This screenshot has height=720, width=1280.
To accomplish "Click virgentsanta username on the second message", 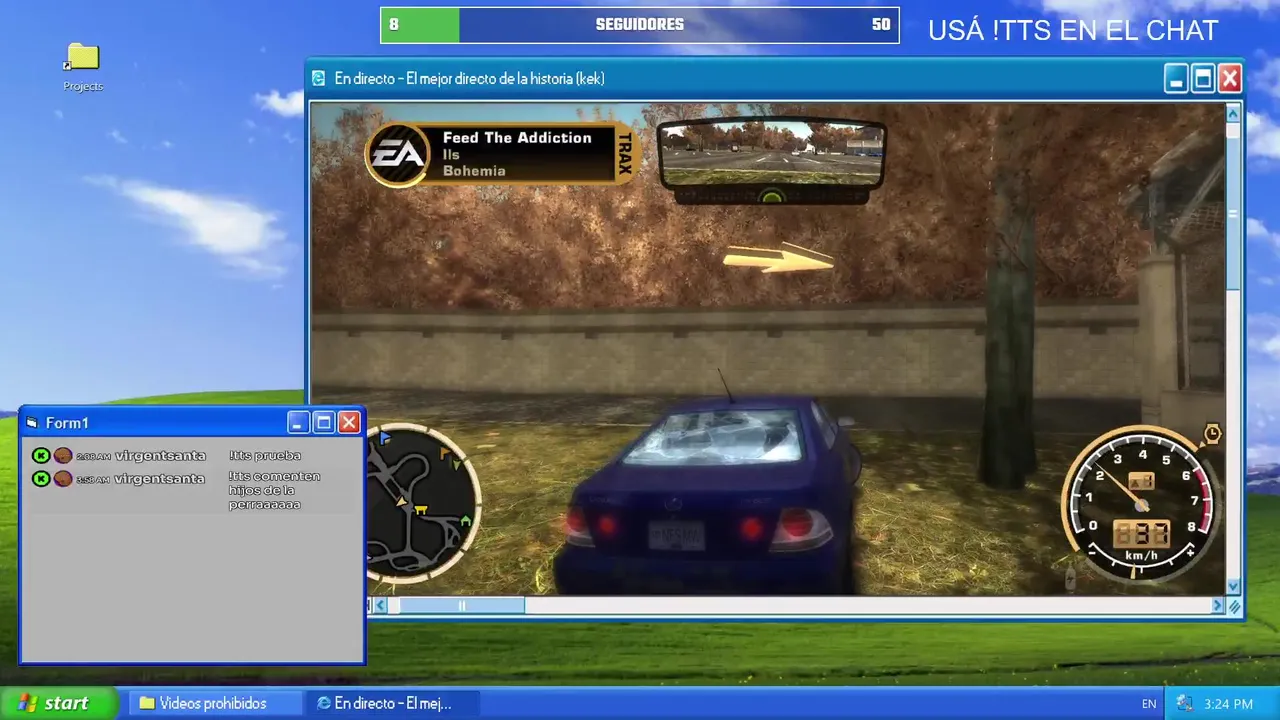I will pyautogui.click(x=160, y=478).
